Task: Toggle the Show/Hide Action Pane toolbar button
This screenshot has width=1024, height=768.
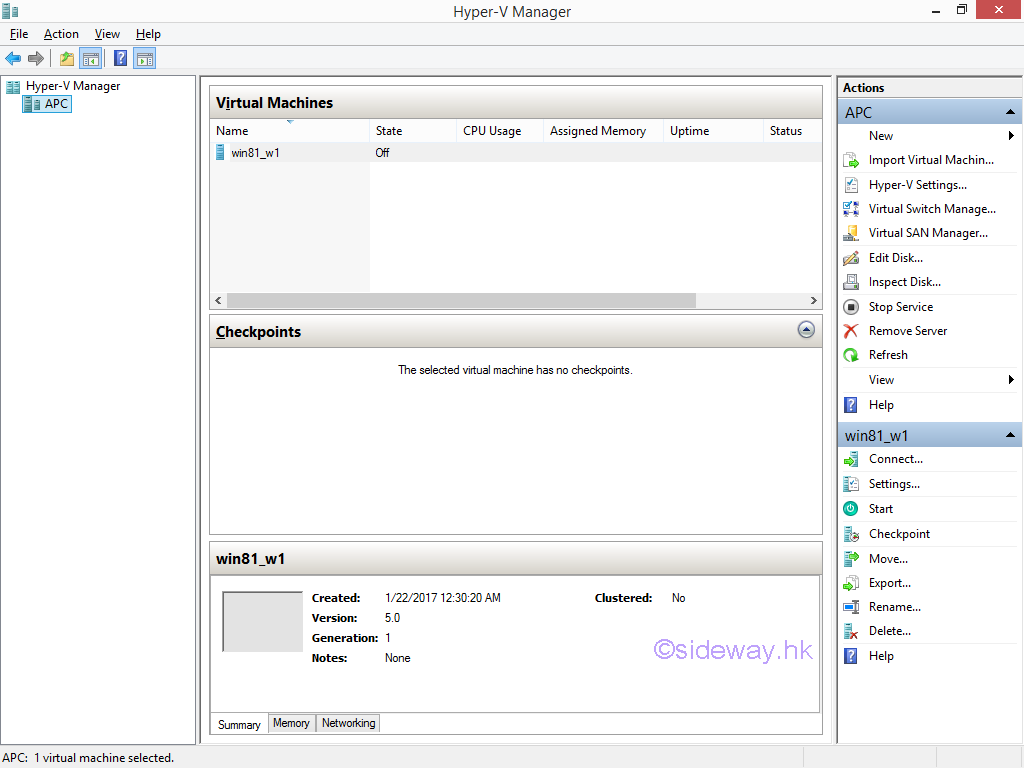Action: coord(144,59)
